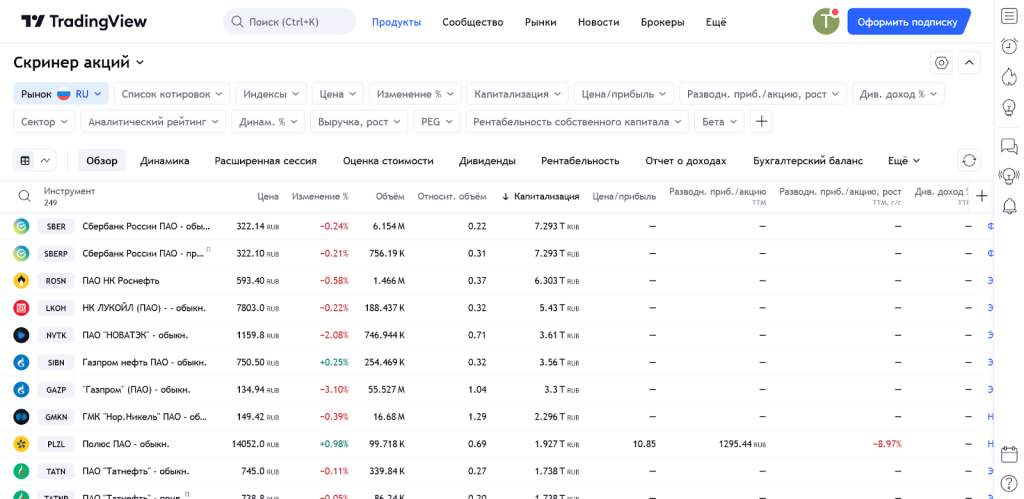Open calendar icon in sidebar

tap(1009, 453)
